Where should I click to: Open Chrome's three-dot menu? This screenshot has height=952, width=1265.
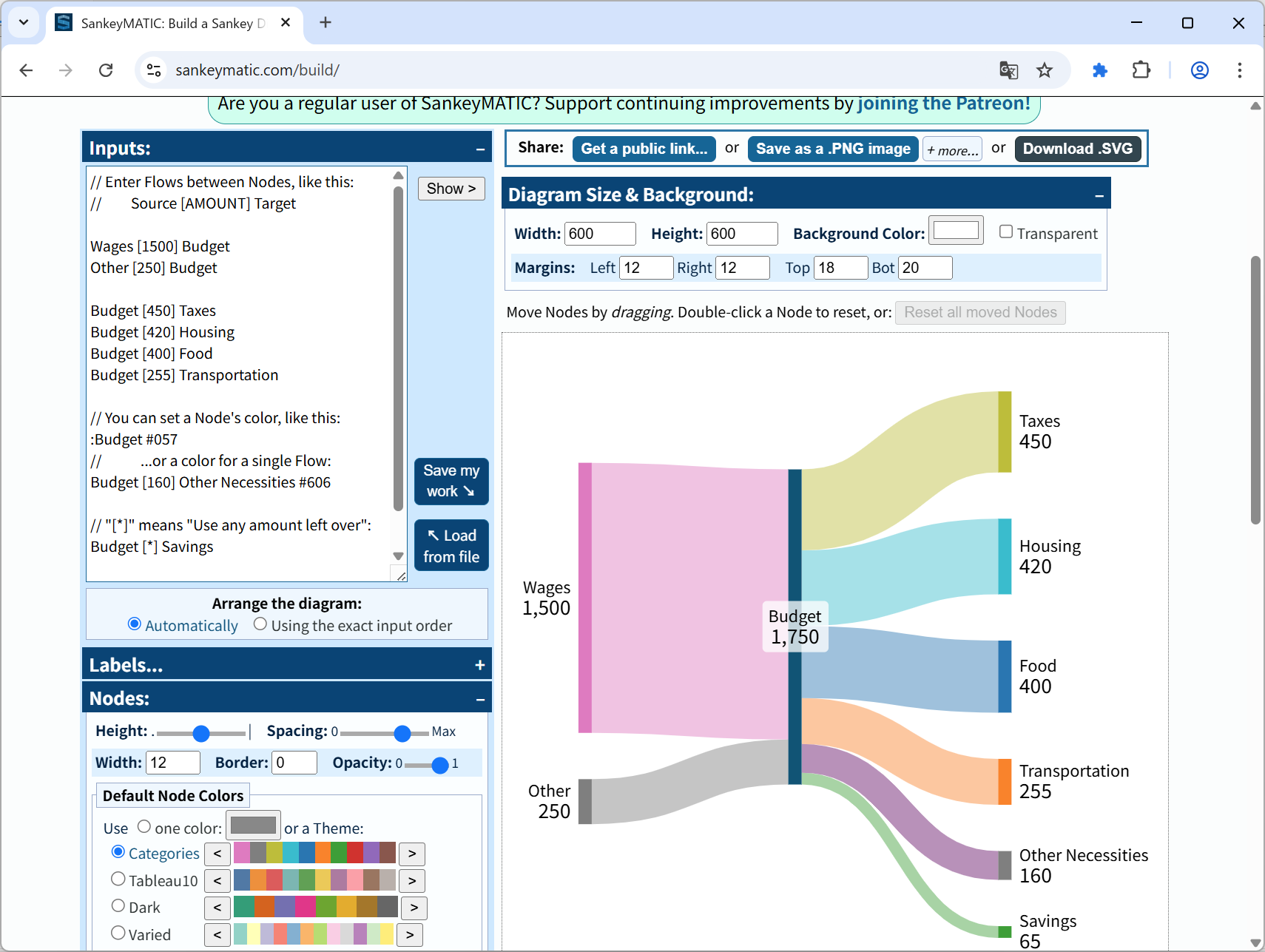click(x=1240, y=70)
